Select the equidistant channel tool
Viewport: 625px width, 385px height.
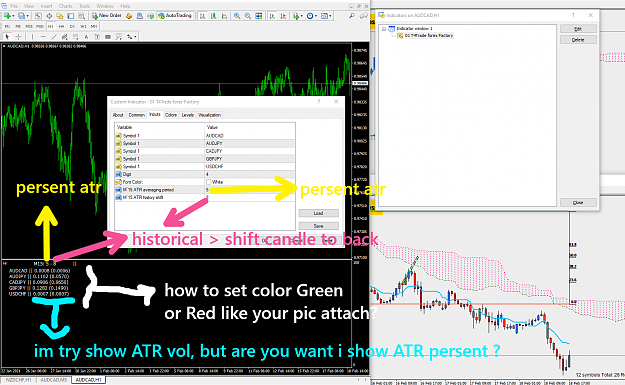coord(64,37)
